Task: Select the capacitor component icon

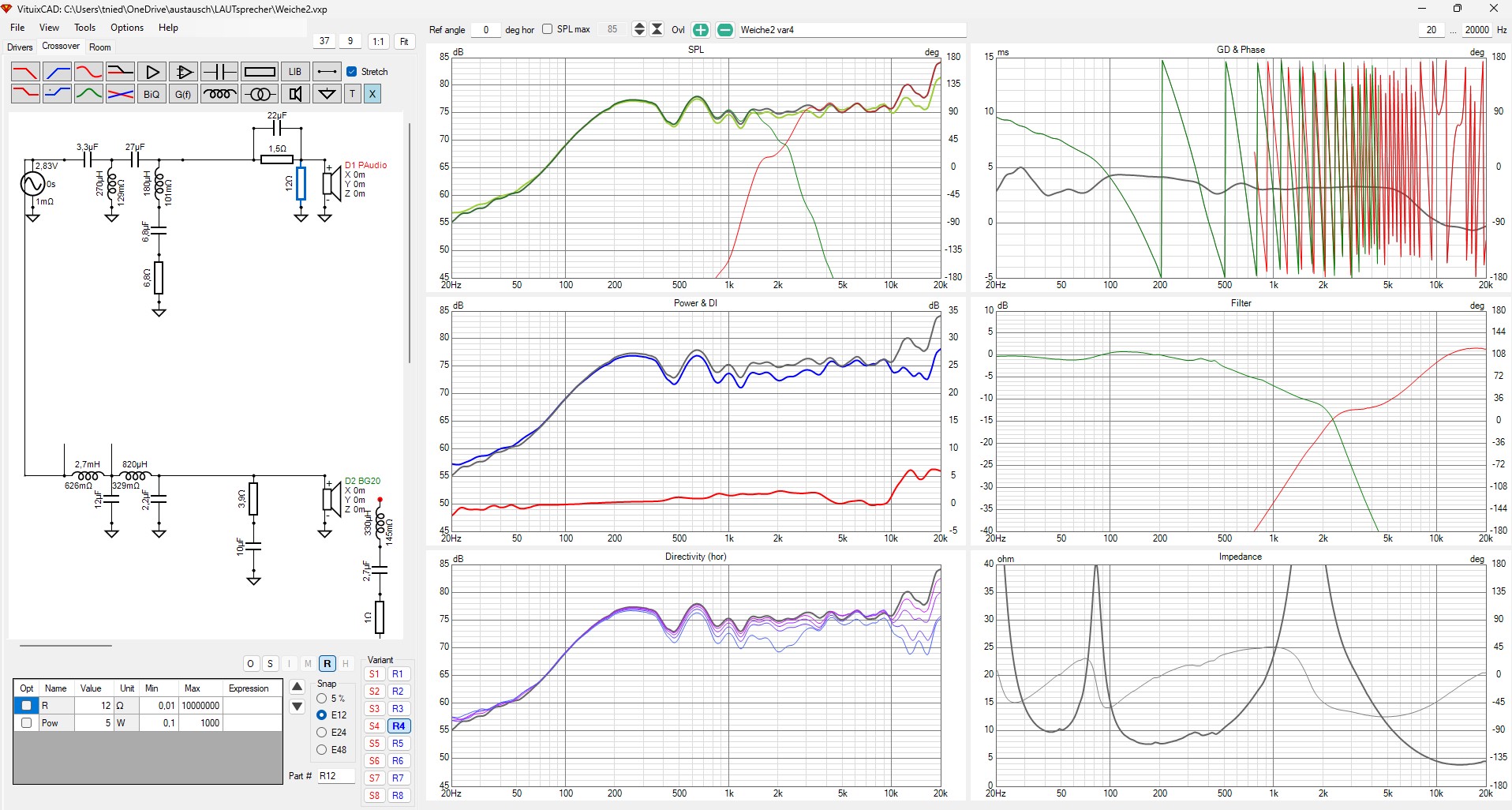Action: [219, 72]
